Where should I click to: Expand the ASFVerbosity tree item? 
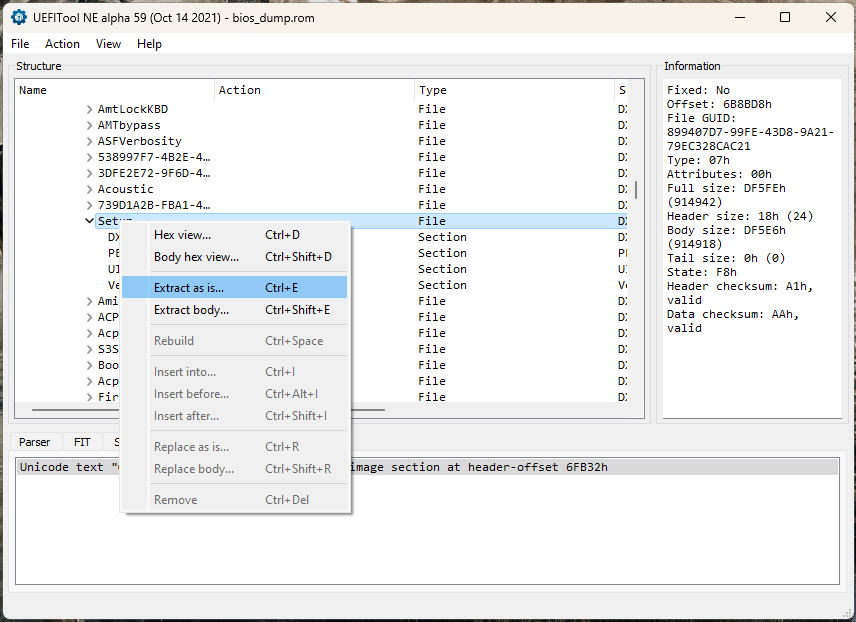pyautogui.click(x=89, y=141)
